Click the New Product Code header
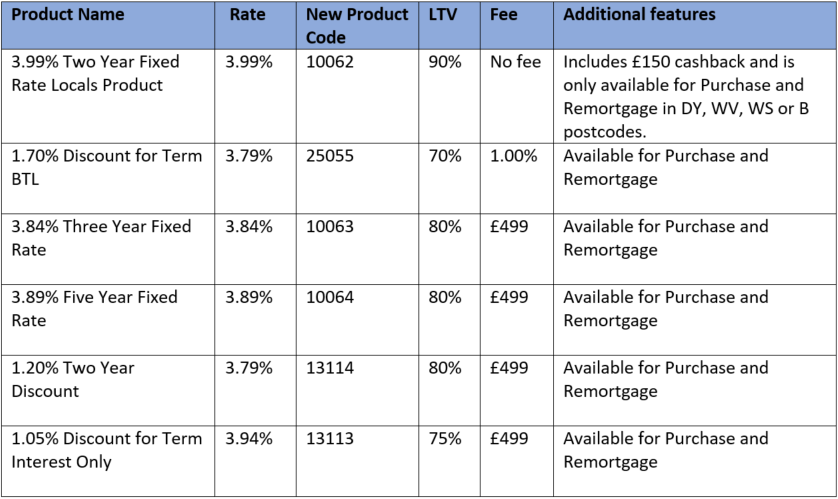Viewport: 838px width, 499px height. pos(356,26)
